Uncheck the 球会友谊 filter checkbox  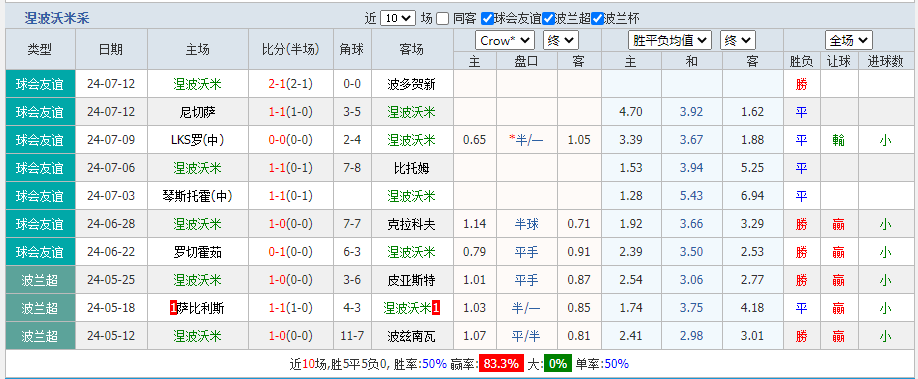487,19
